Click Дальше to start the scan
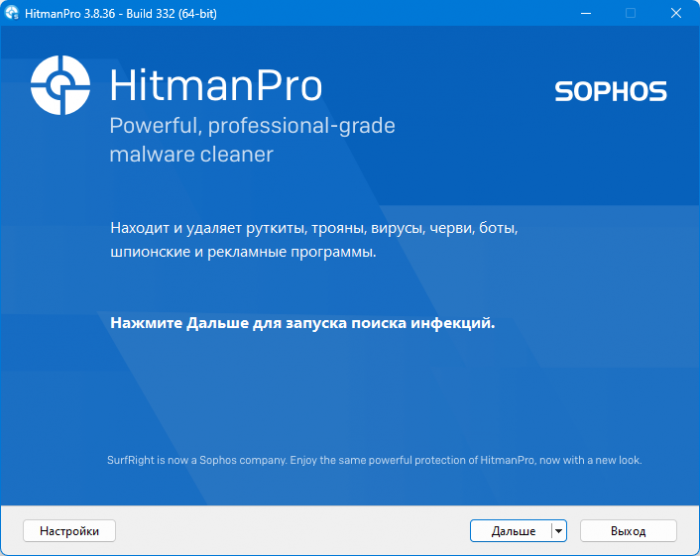The width and height of the screenshot is (700, 556). [511, 531]
